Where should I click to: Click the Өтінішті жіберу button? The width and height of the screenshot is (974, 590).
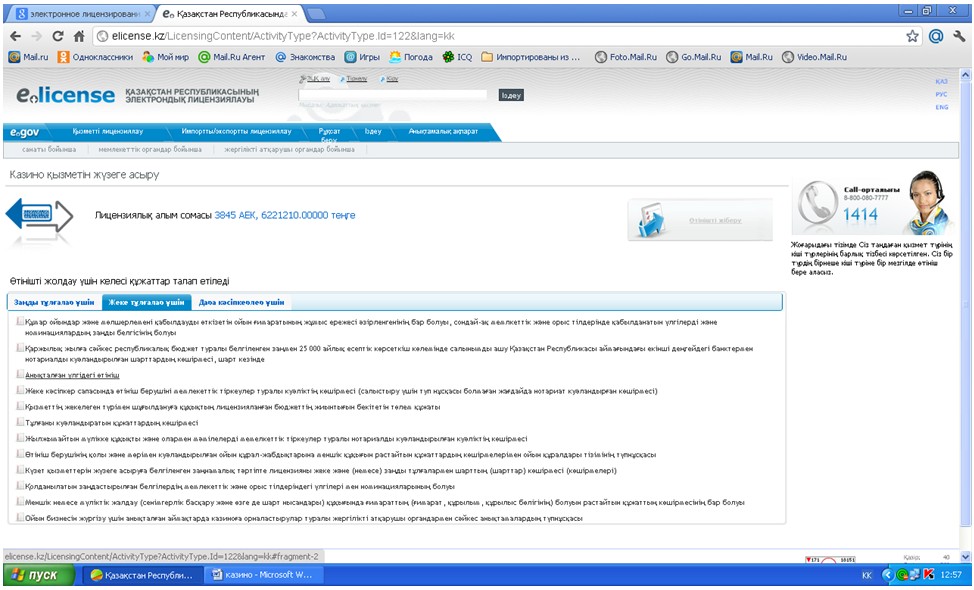(x=700, y=220)
